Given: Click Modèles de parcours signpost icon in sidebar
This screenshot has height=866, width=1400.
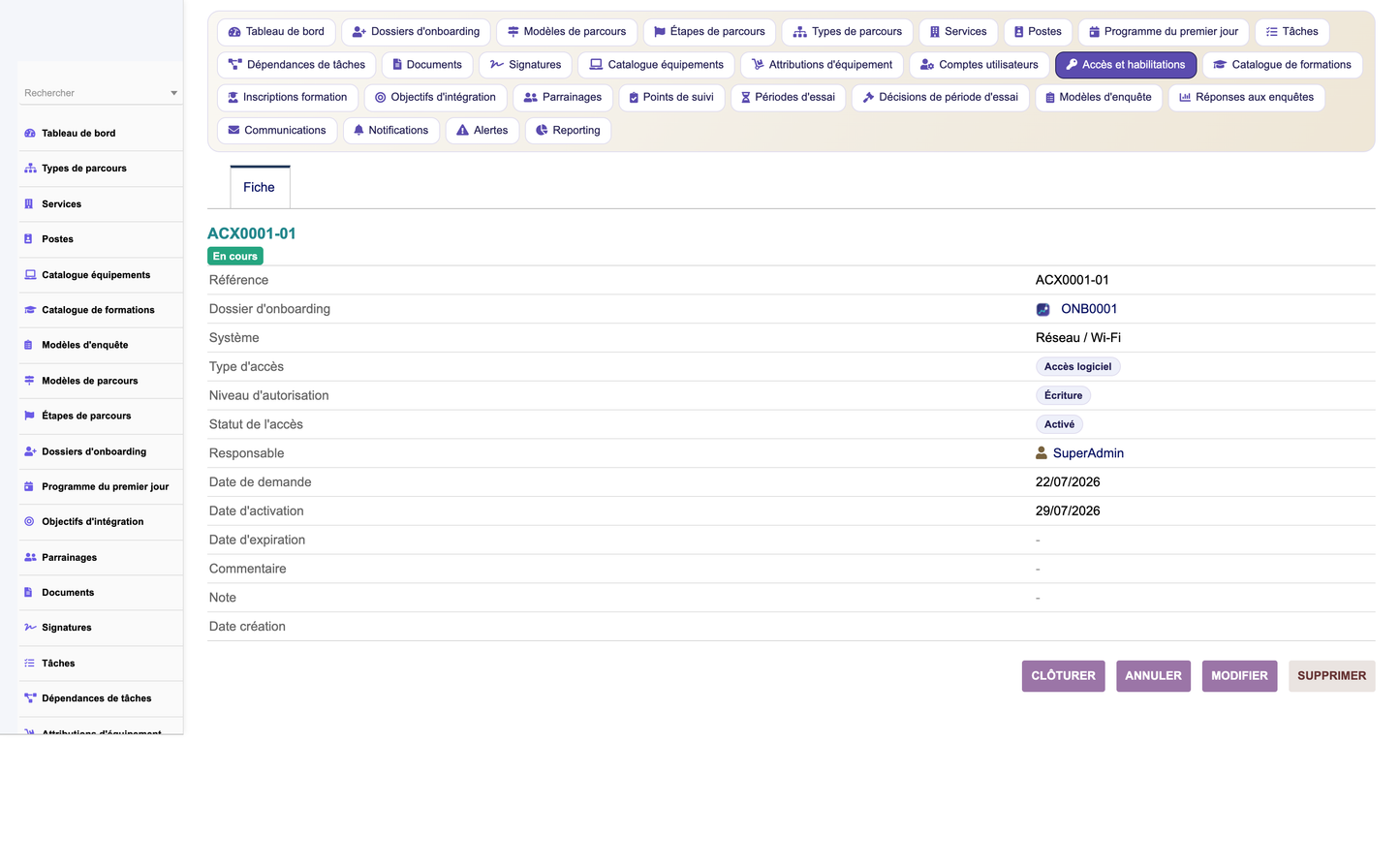Looking at the screenshot, I should coord(29,381).
